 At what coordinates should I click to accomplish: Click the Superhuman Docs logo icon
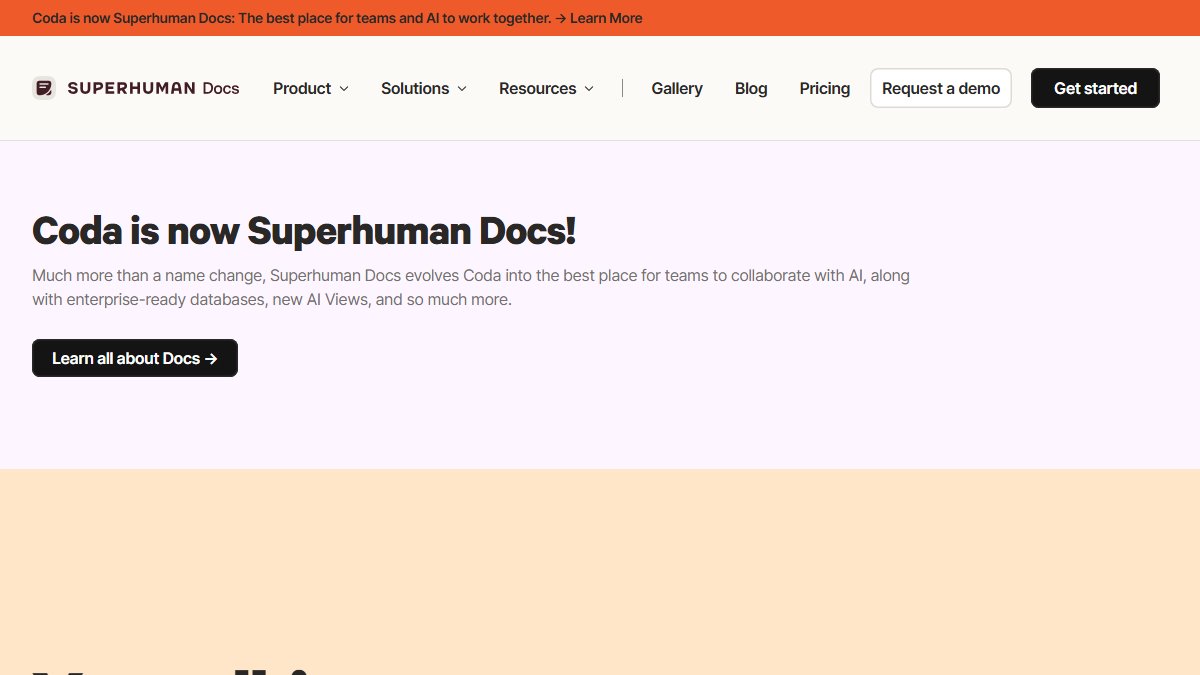(x=43, y=88)
